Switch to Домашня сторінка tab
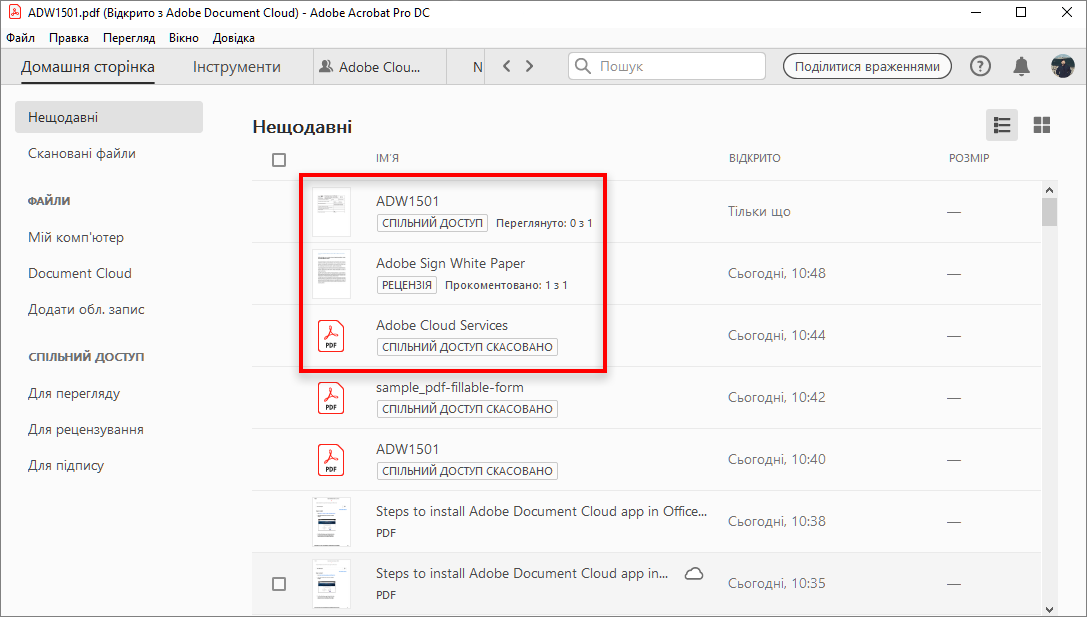 pos(87,67)
